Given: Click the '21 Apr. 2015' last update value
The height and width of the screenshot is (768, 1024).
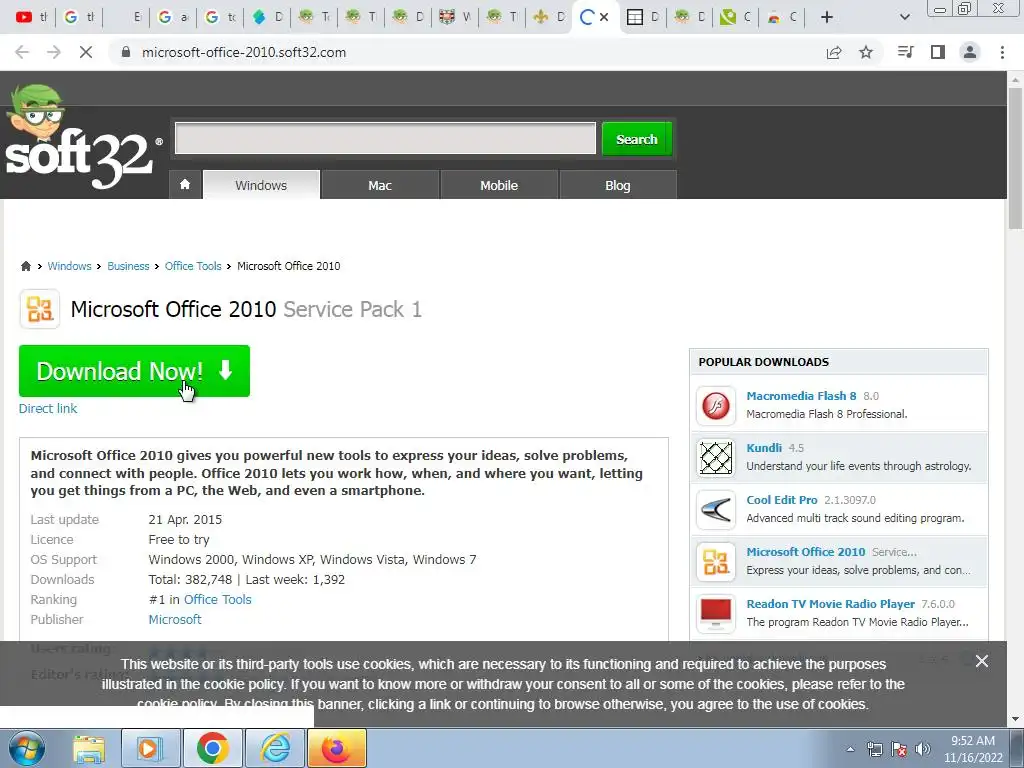Looking at the screenshot, I should [185, 520].
